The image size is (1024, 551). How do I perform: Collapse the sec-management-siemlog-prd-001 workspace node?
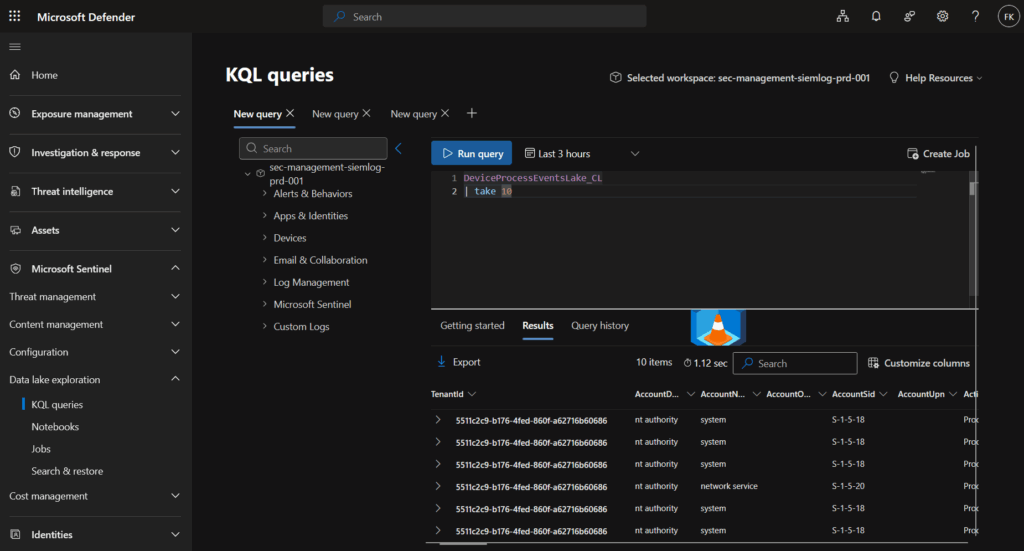(248, 174)
